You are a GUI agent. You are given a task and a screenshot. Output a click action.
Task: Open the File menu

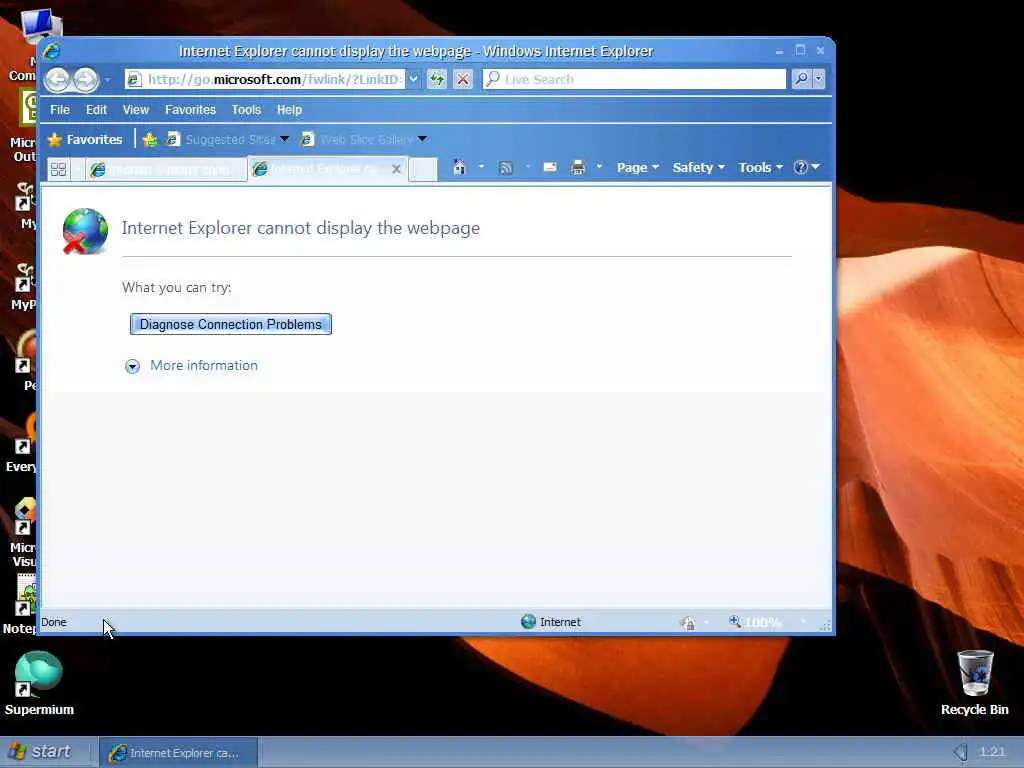tap(60, 110)
